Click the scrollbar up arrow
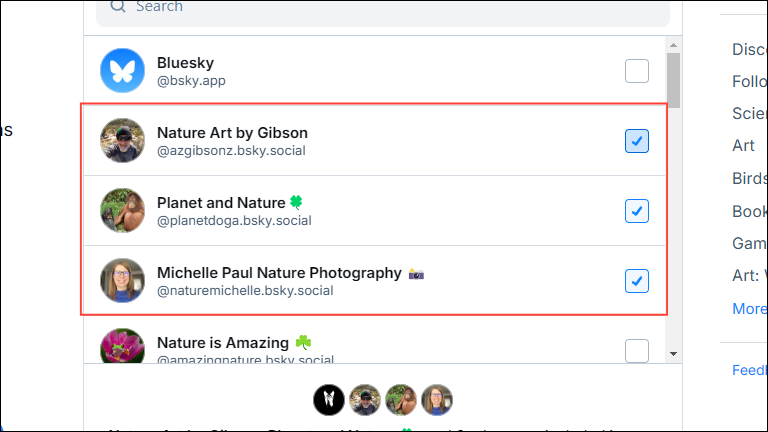Image resolution: width=768 pixels, height=432 pixels. pos(674,44)
